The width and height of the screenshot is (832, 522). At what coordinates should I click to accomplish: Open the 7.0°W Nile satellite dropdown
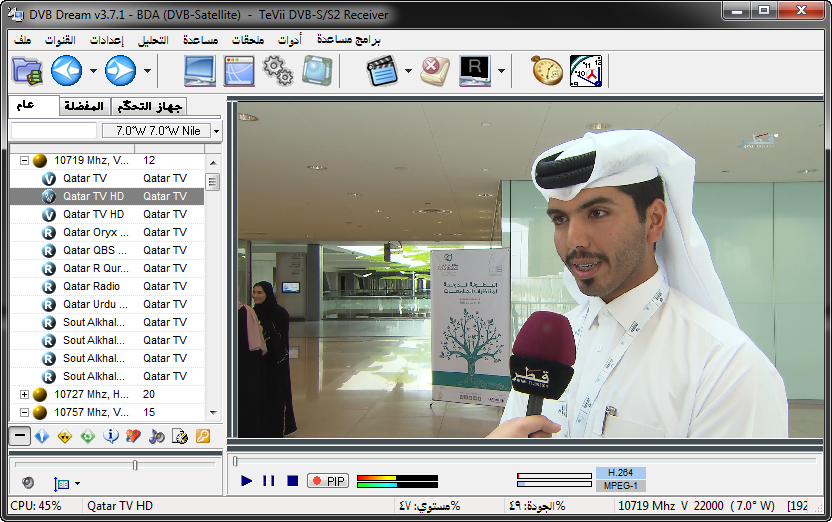click(x=216, y=131)
